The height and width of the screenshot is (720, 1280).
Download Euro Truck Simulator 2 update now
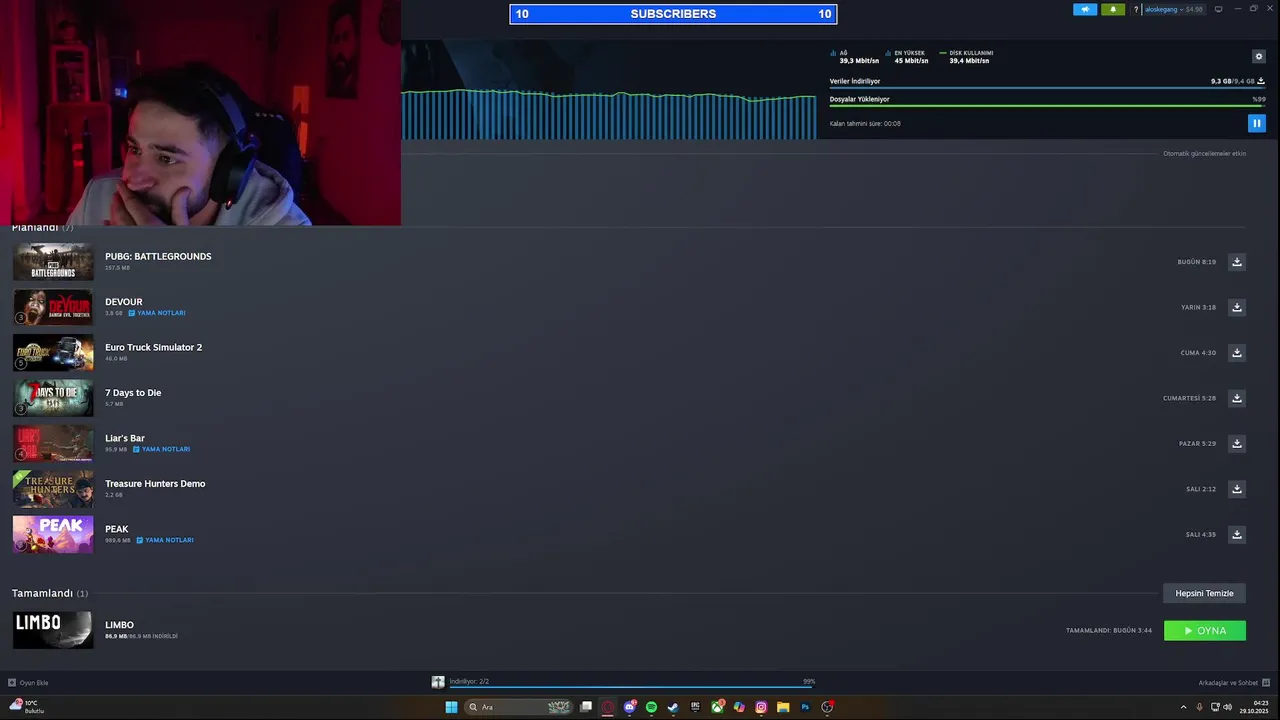click(1237, 353)
